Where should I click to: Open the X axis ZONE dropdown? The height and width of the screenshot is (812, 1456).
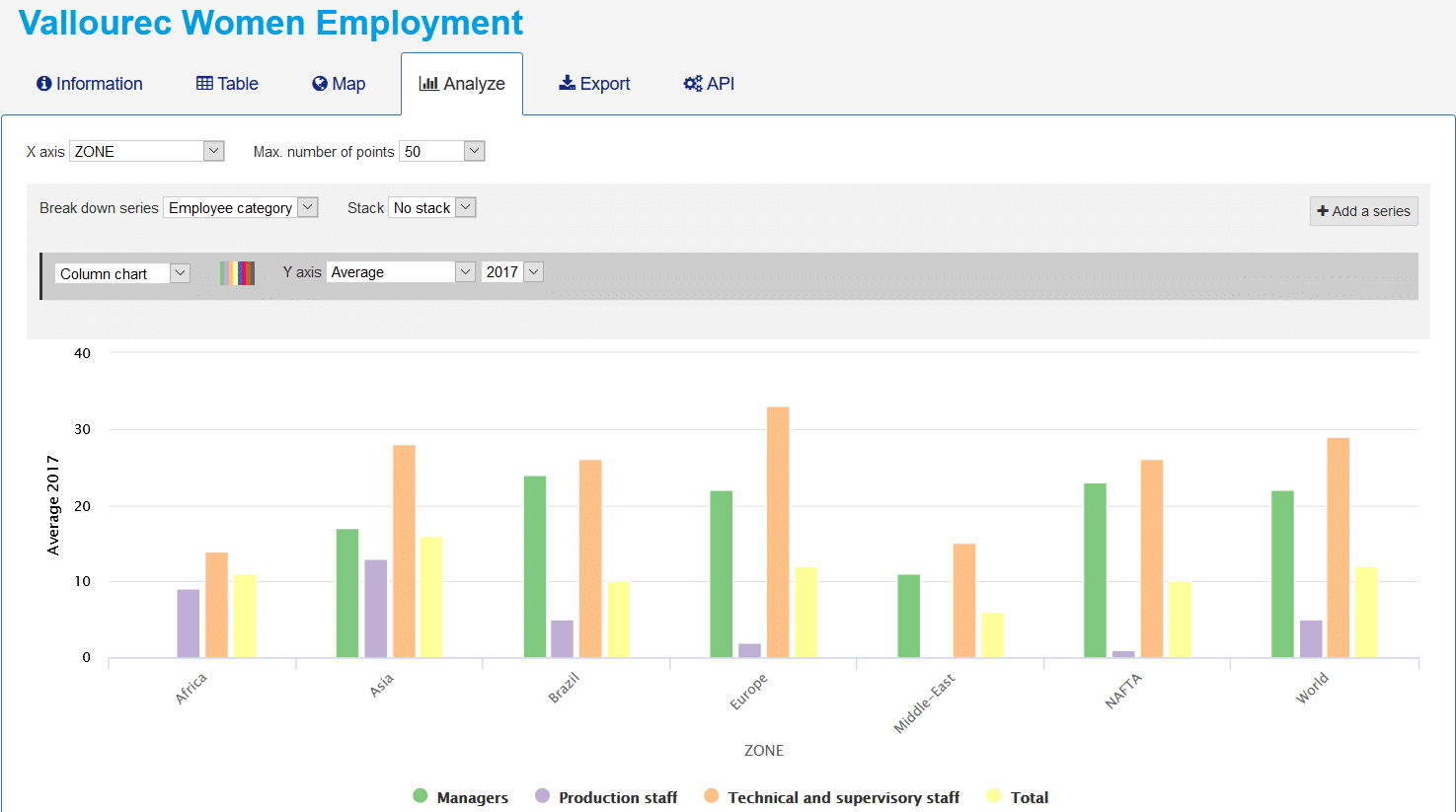[146, 151]
